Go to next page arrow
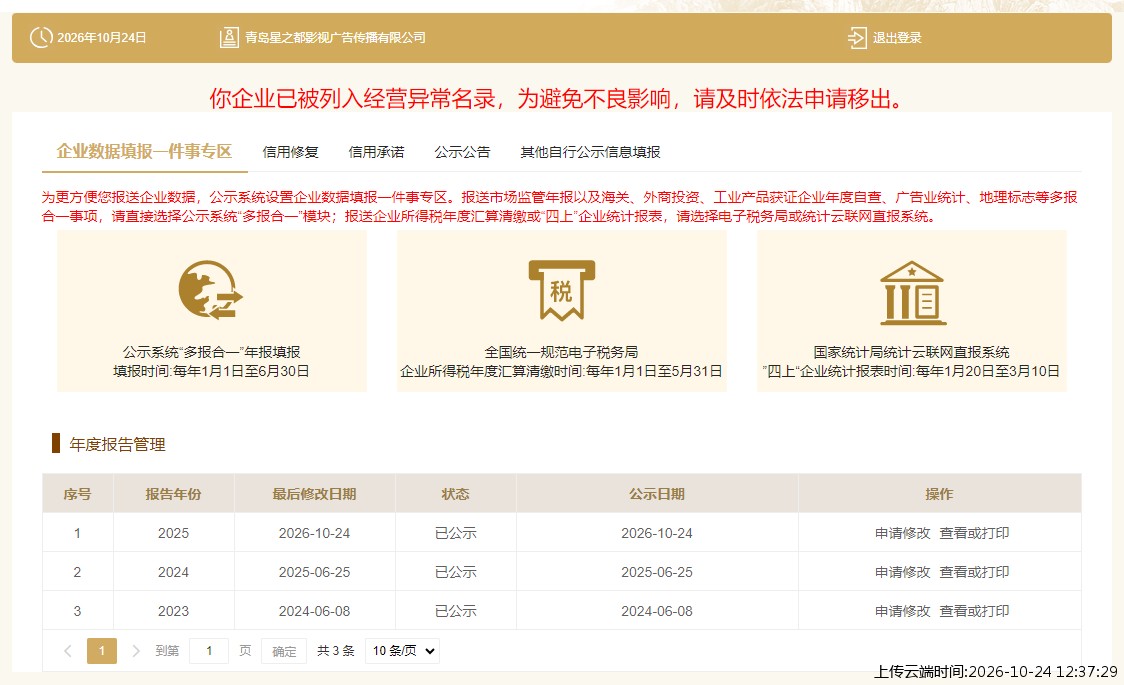The image size is (1124, 685). click(135, 651)
